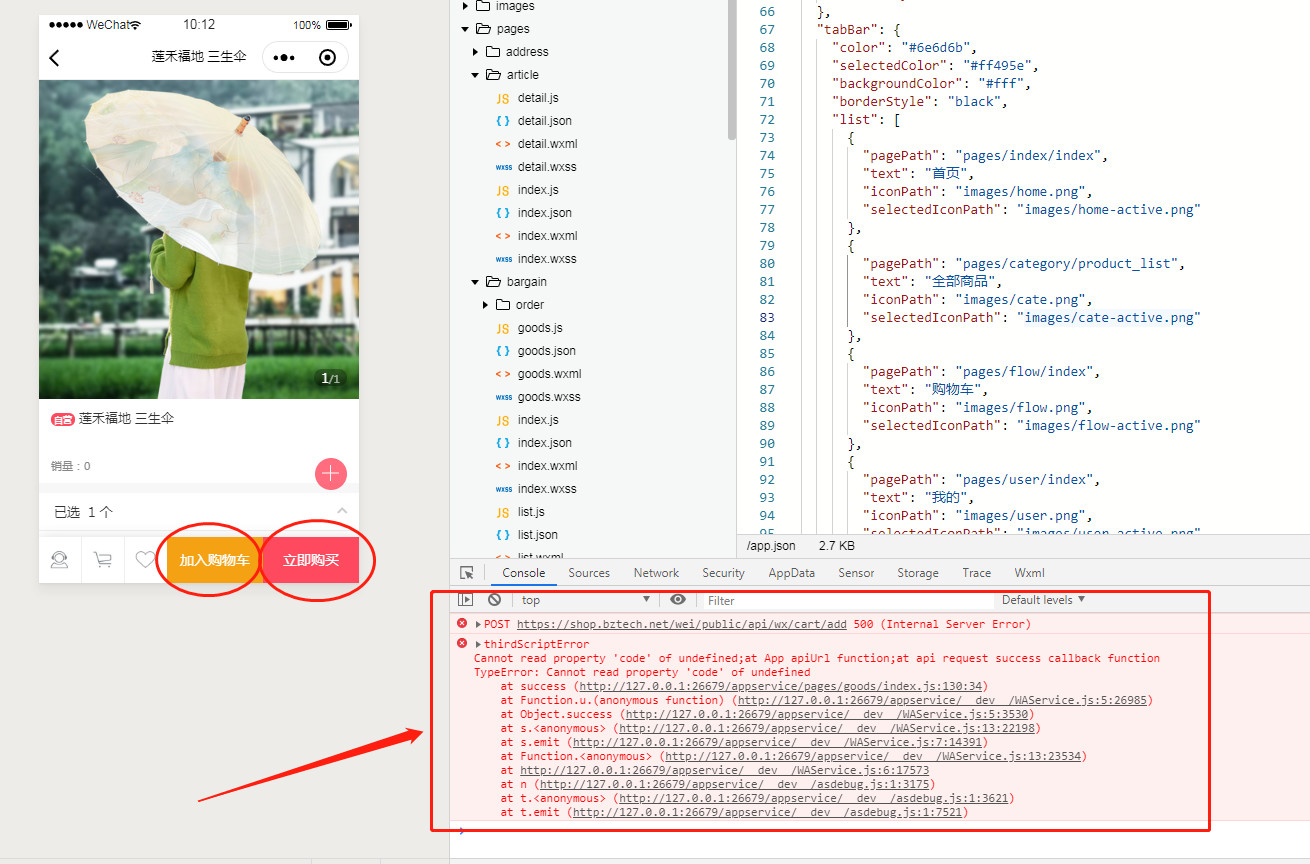This screenshot has height=864, width=1310.
Task: Click the product umbrella image
Action: tap(199, 240)
